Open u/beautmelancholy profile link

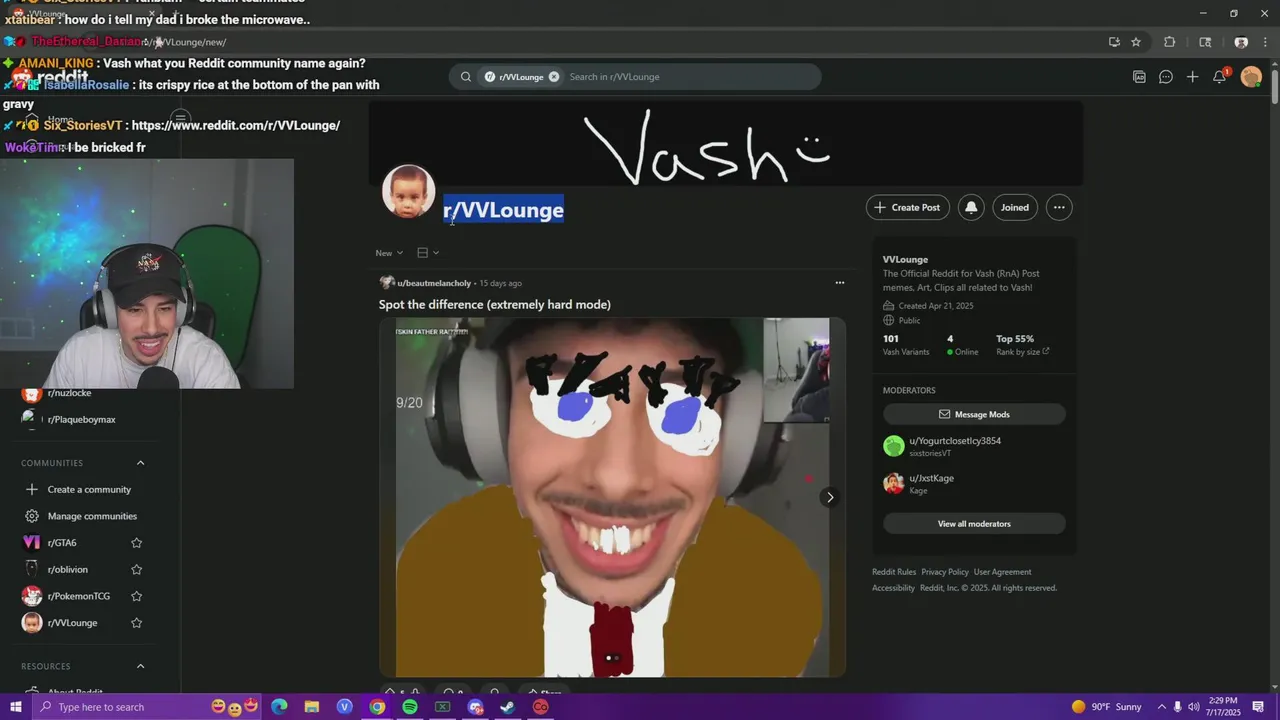click(x=434, y=283)
